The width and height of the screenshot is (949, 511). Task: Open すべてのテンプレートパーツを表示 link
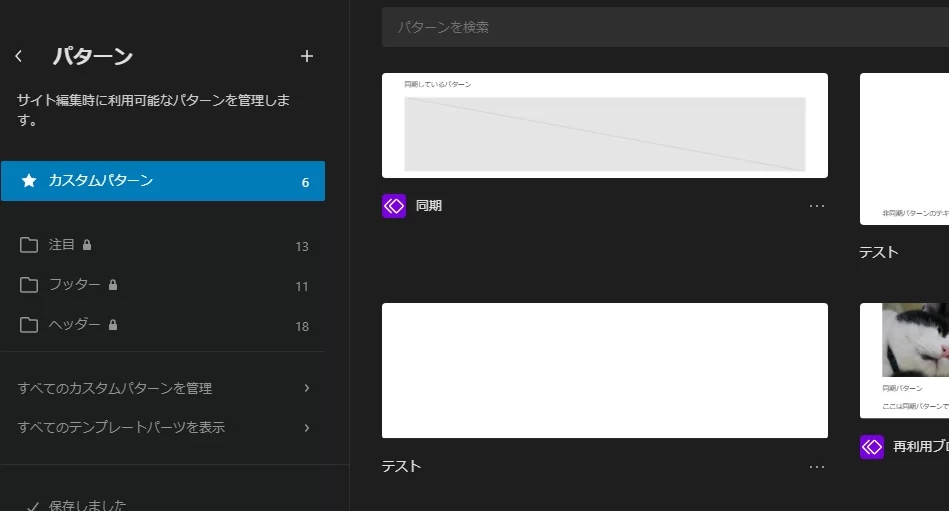tap(163, 427)
